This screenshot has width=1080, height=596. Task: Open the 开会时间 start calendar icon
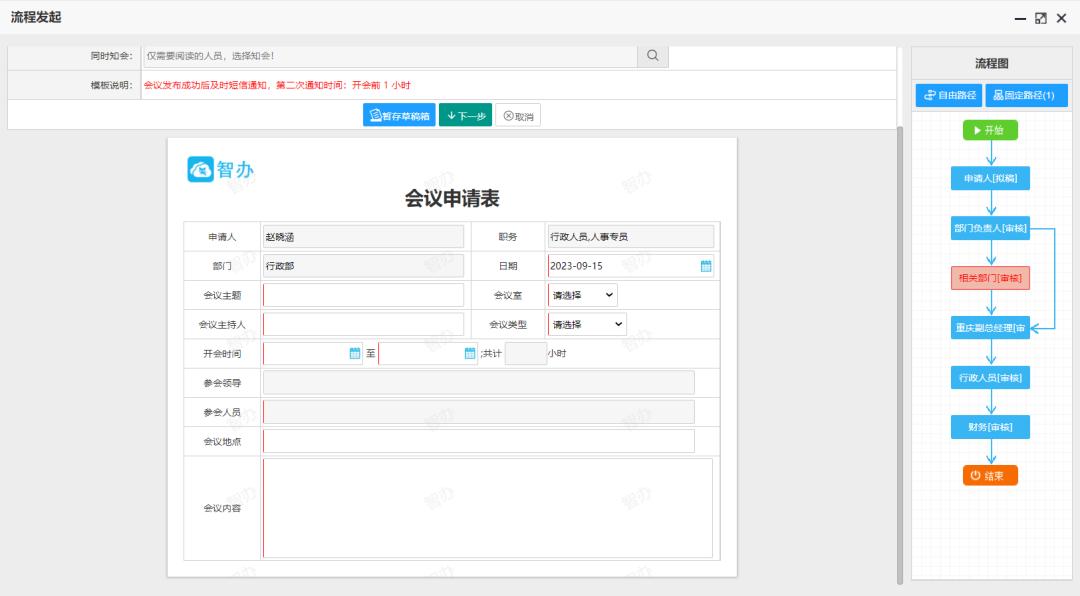pos(354,353)
